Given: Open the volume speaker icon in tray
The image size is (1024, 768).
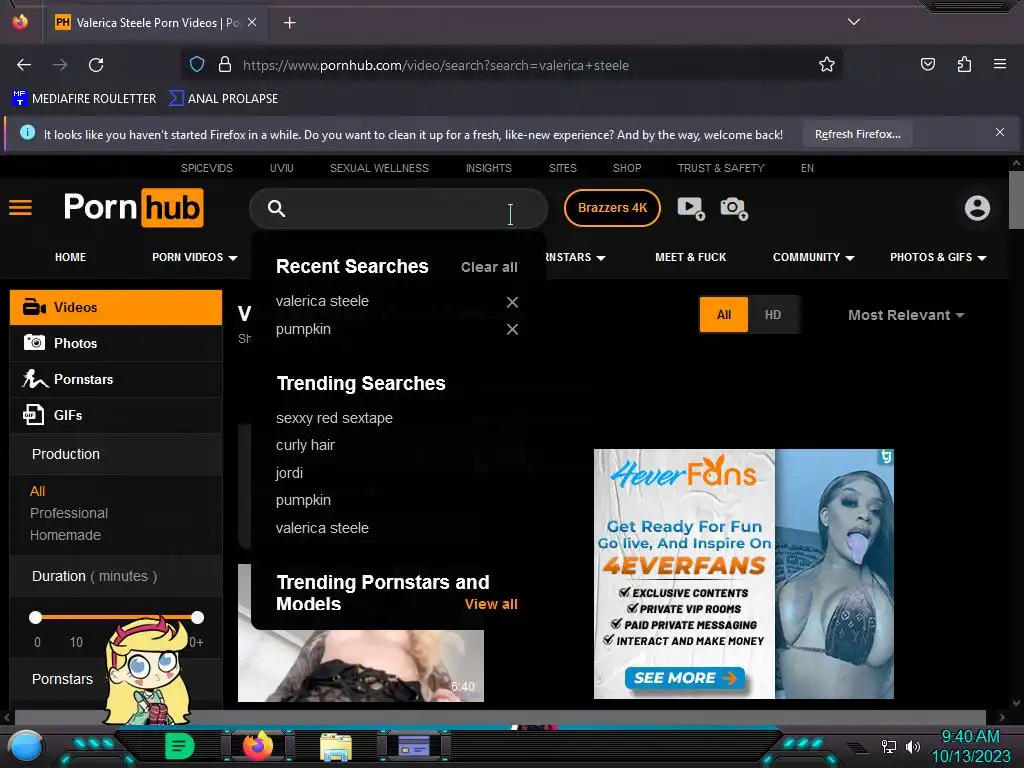Looking at the screenshot, I should [x=912, y=746].
